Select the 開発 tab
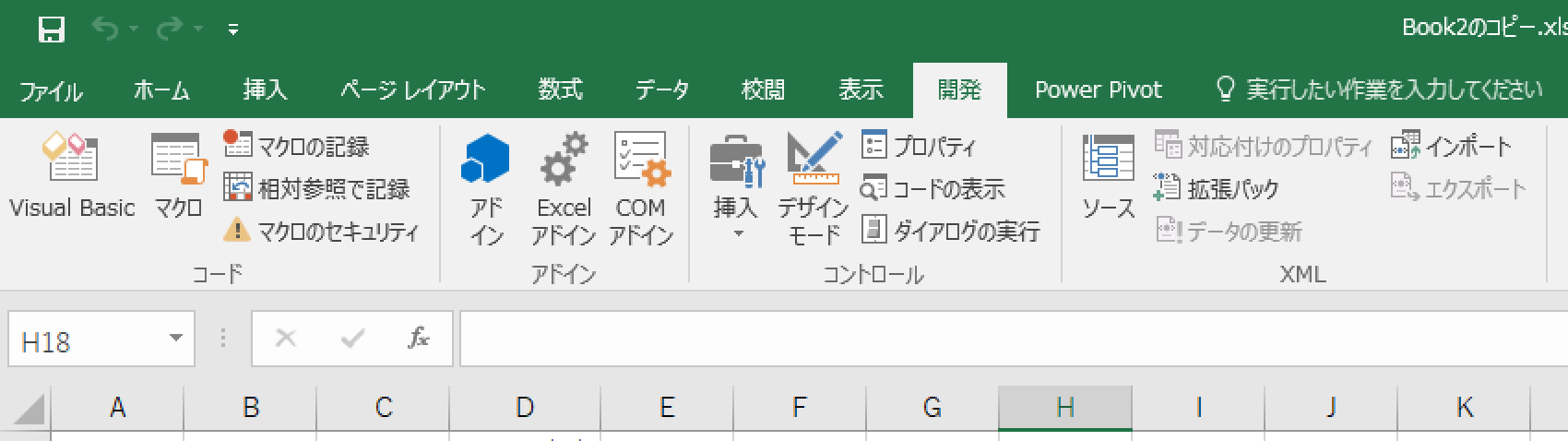 (959, 89)
